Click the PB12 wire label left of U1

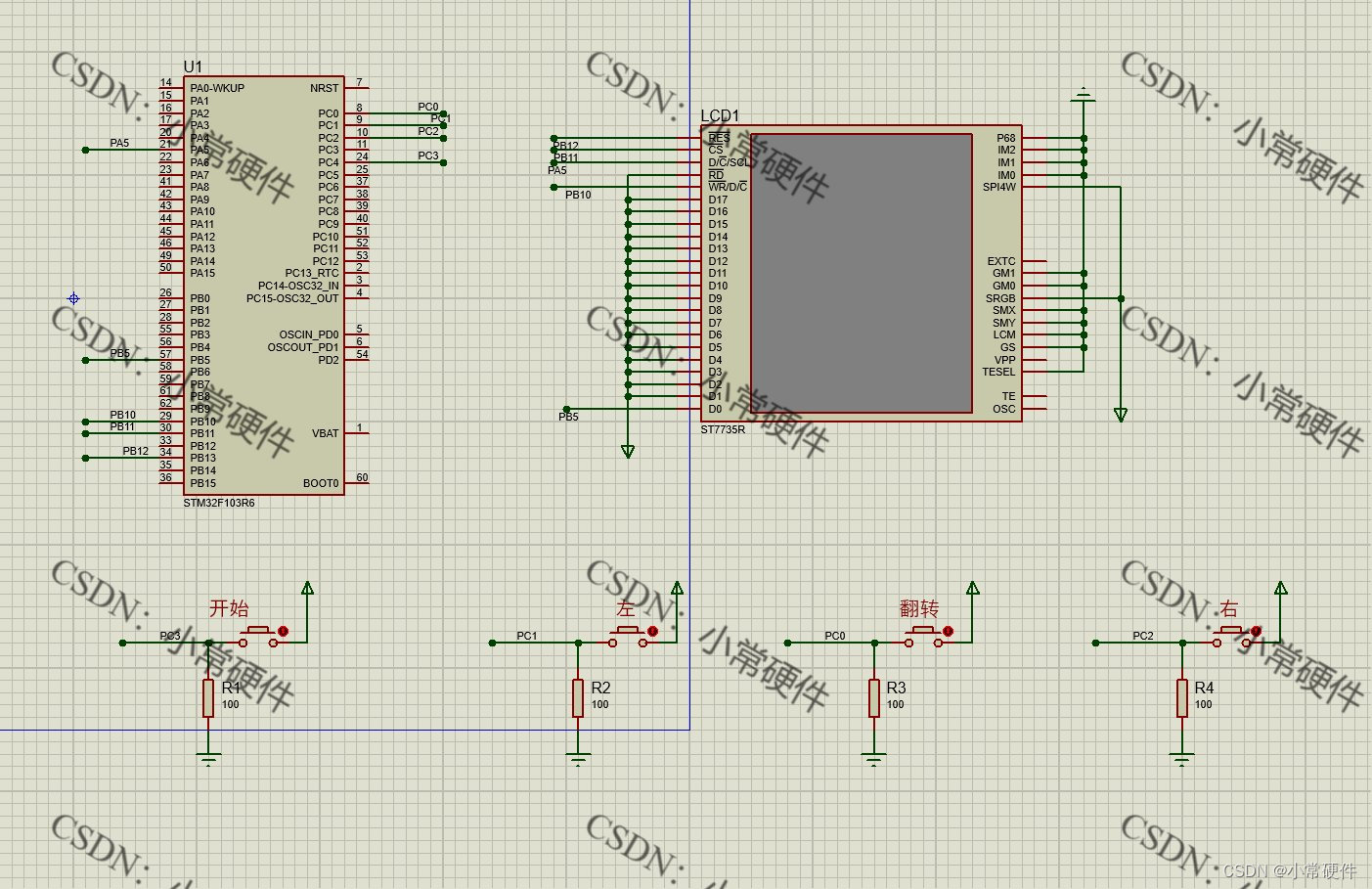(136, 451)
